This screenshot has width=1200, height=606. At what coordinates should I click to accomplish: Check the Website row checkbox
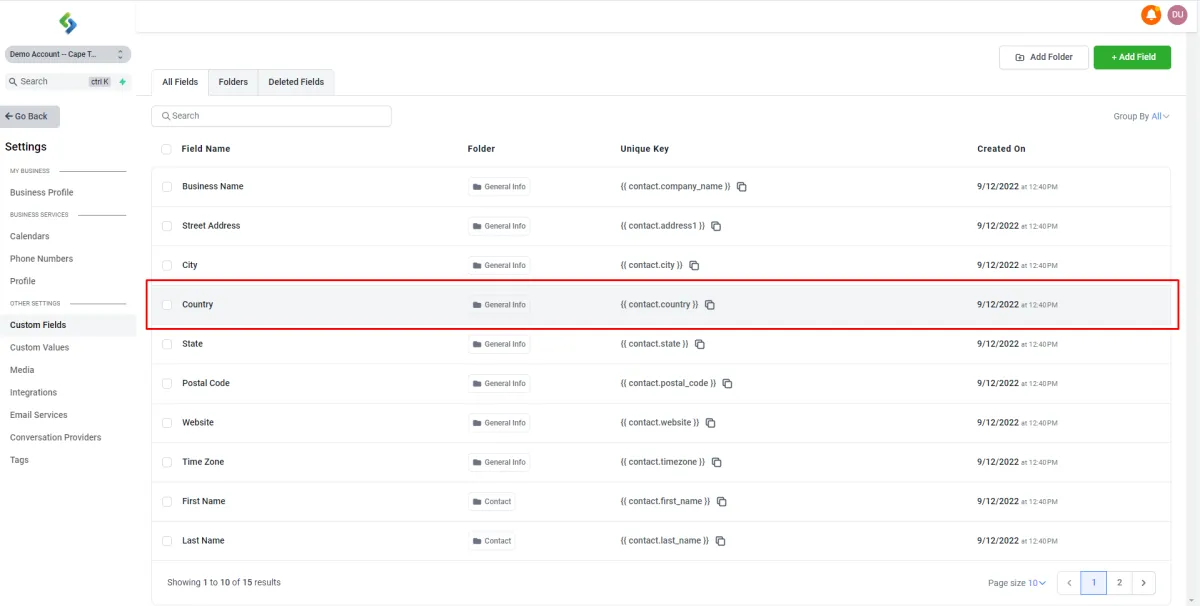click(x=167, y=423)
